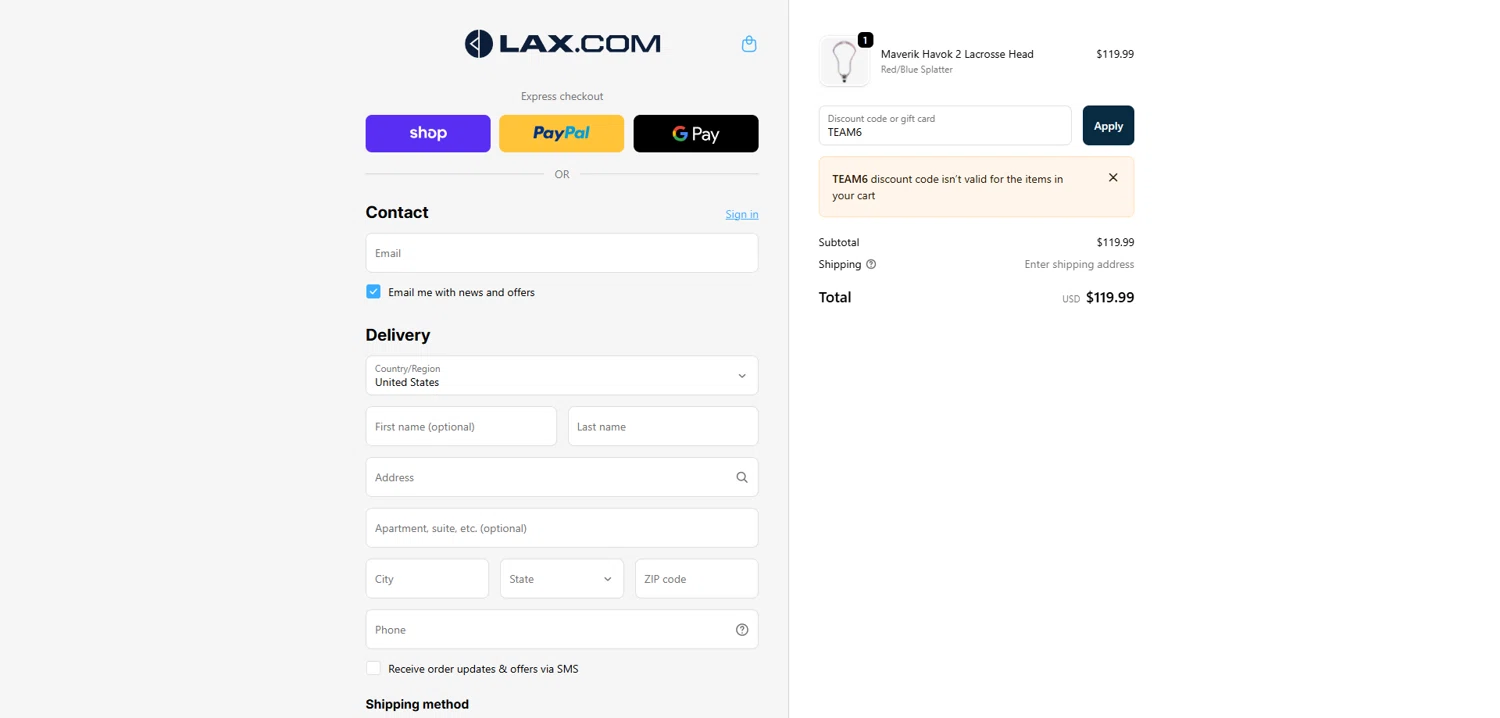Image resolution: width=1500 pixels, height=718 pixels.
Task: Click the Contact heading
Action: pyautogui.click(x=397, y=212)
